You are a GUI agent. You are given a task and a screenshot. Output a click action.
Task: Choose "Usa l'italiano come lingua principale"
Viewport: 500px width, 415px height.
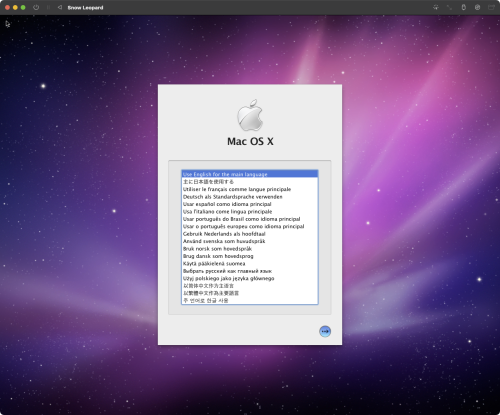250,211
